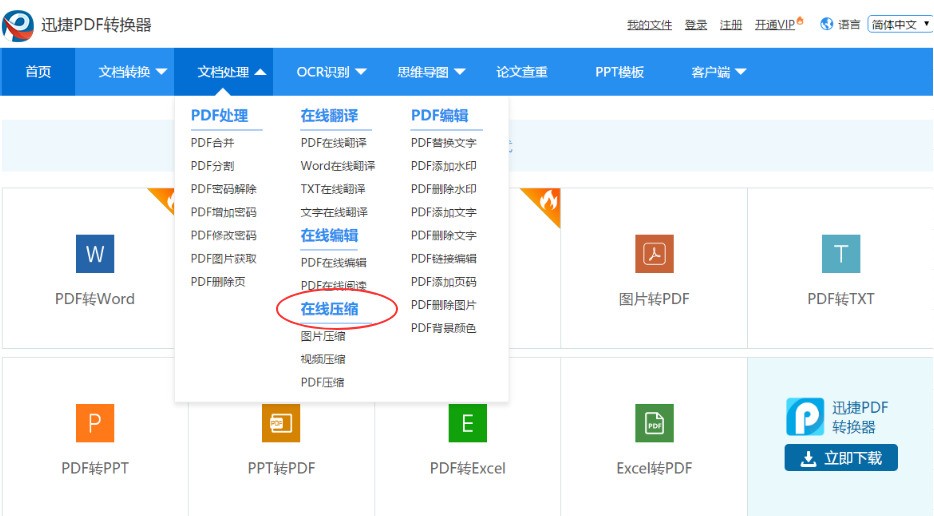Click the 注册 link
This screenshot has height=516, width=934.
click(x=731, y=24)
